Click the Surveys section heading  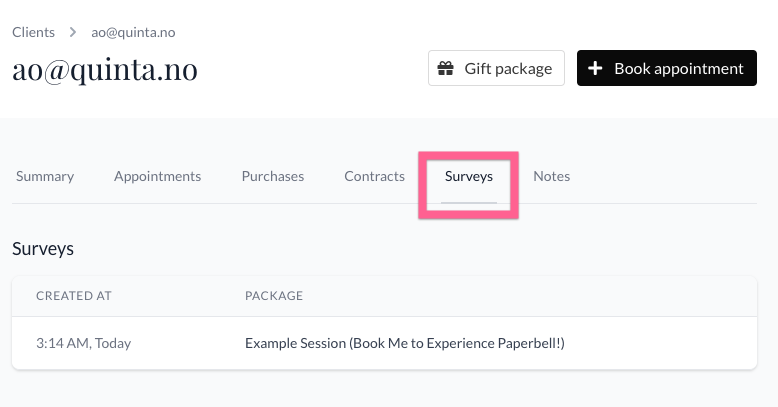43,249
